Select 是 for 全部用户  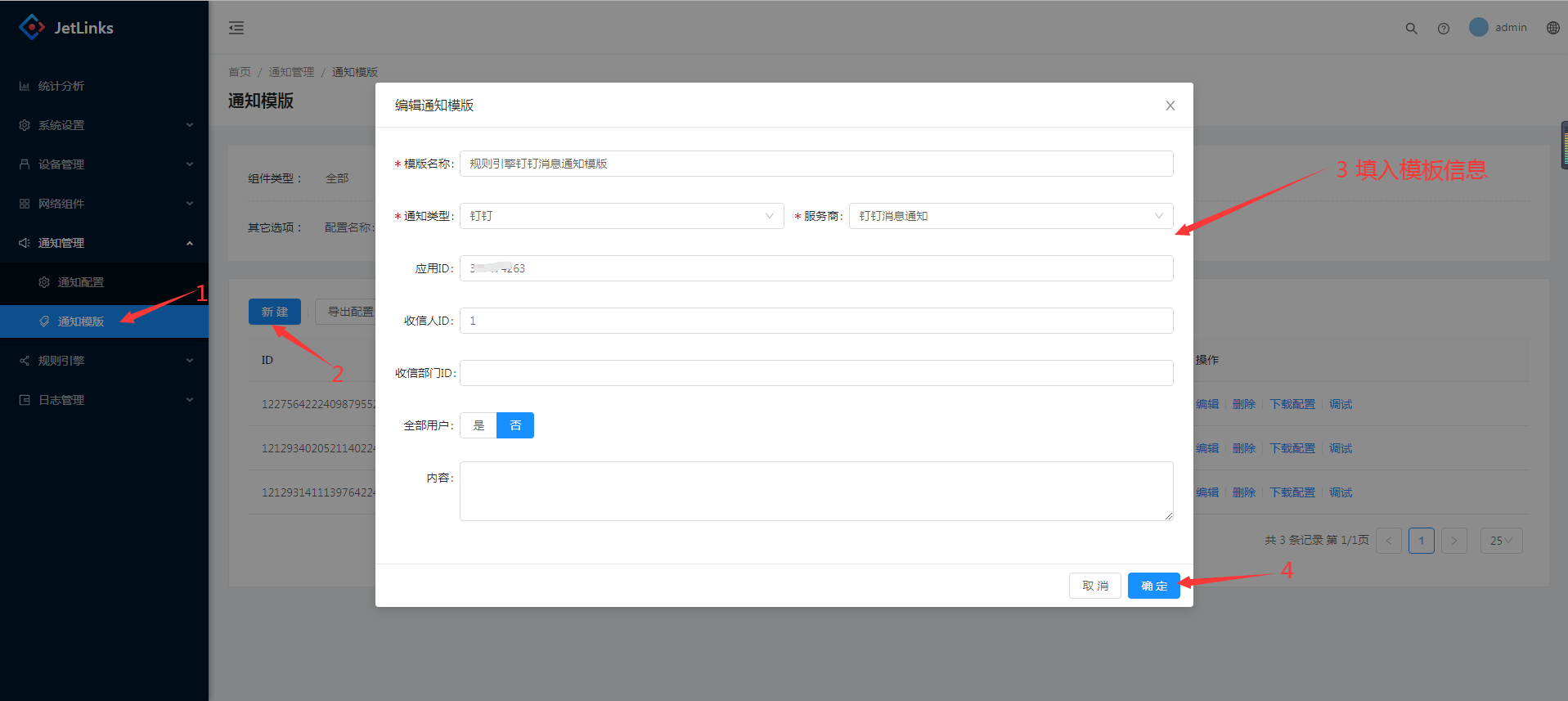point(478,425)
